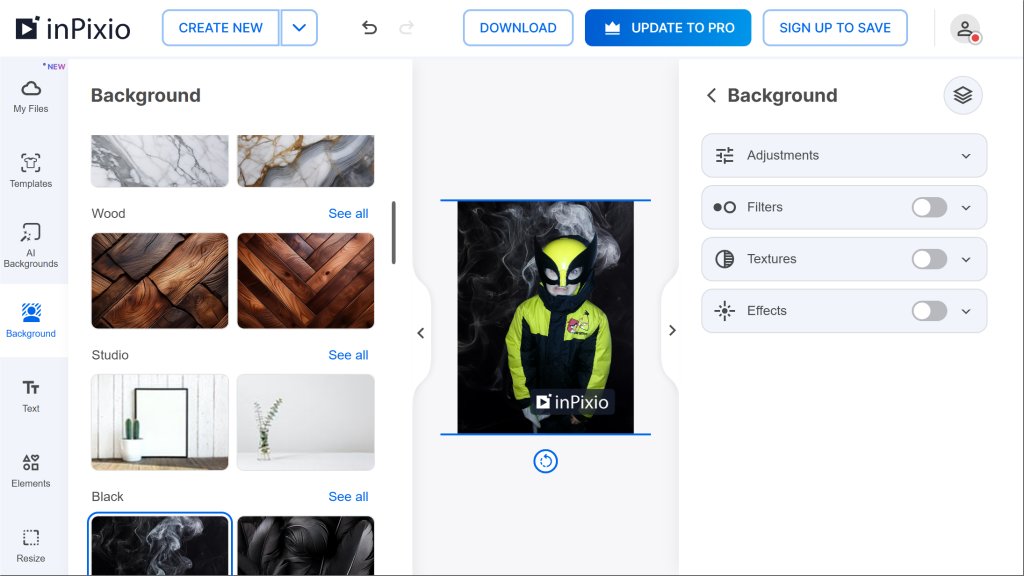Image resolution: width=1024 pixels, height=576 pixels.
Task: Click the Black category heading
Action: point(107,497)
